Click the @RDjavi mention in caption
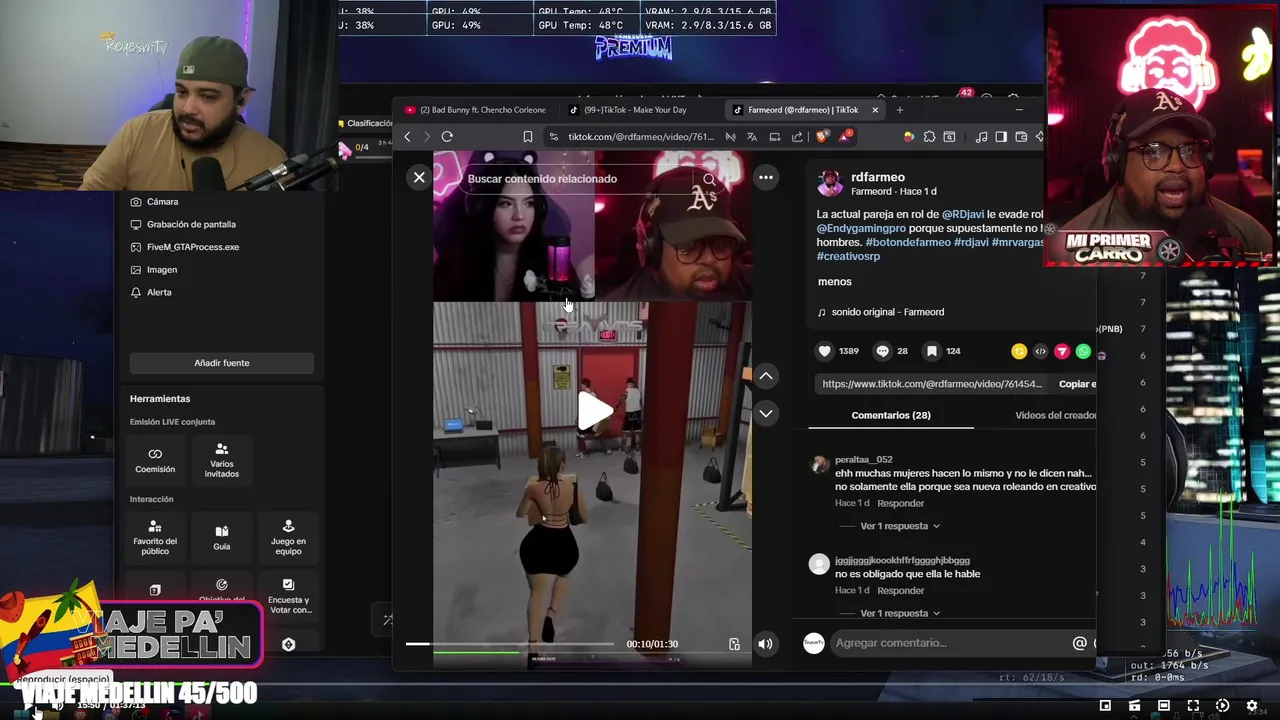Image resolution: width=1280 pixels, height=720 pixels. [x=964, y=214]
